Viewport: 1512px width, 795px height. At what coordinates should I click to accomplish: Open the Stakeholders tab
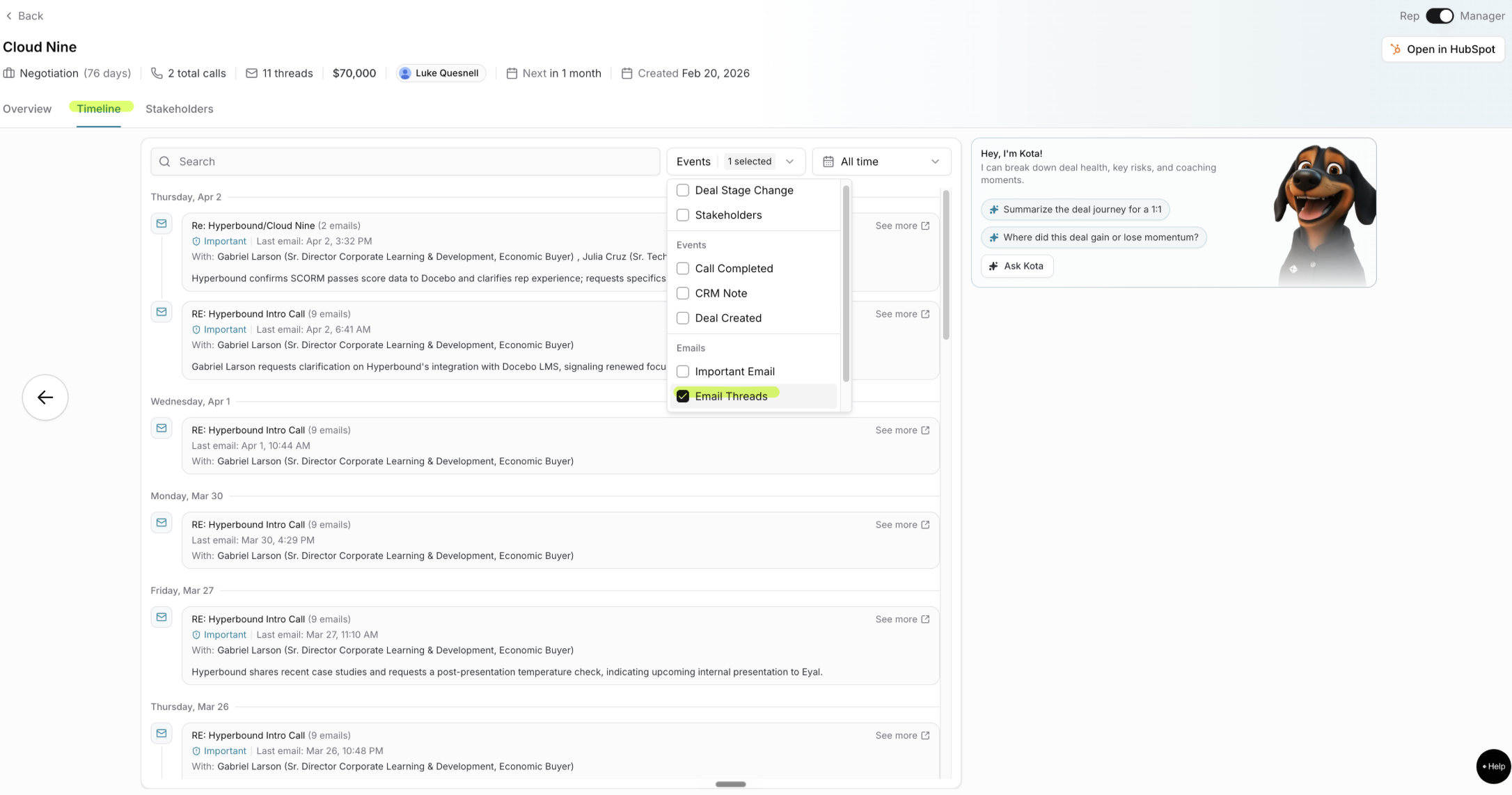(x=180, y=109)
